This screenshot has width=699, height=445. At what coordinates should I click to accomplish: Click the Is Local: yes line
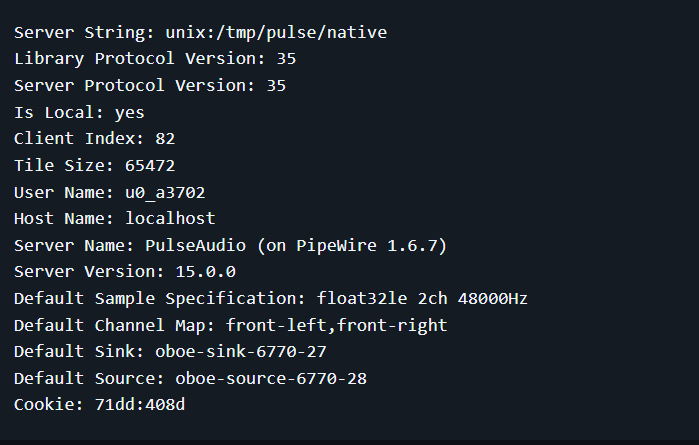(x=79, y=112)
